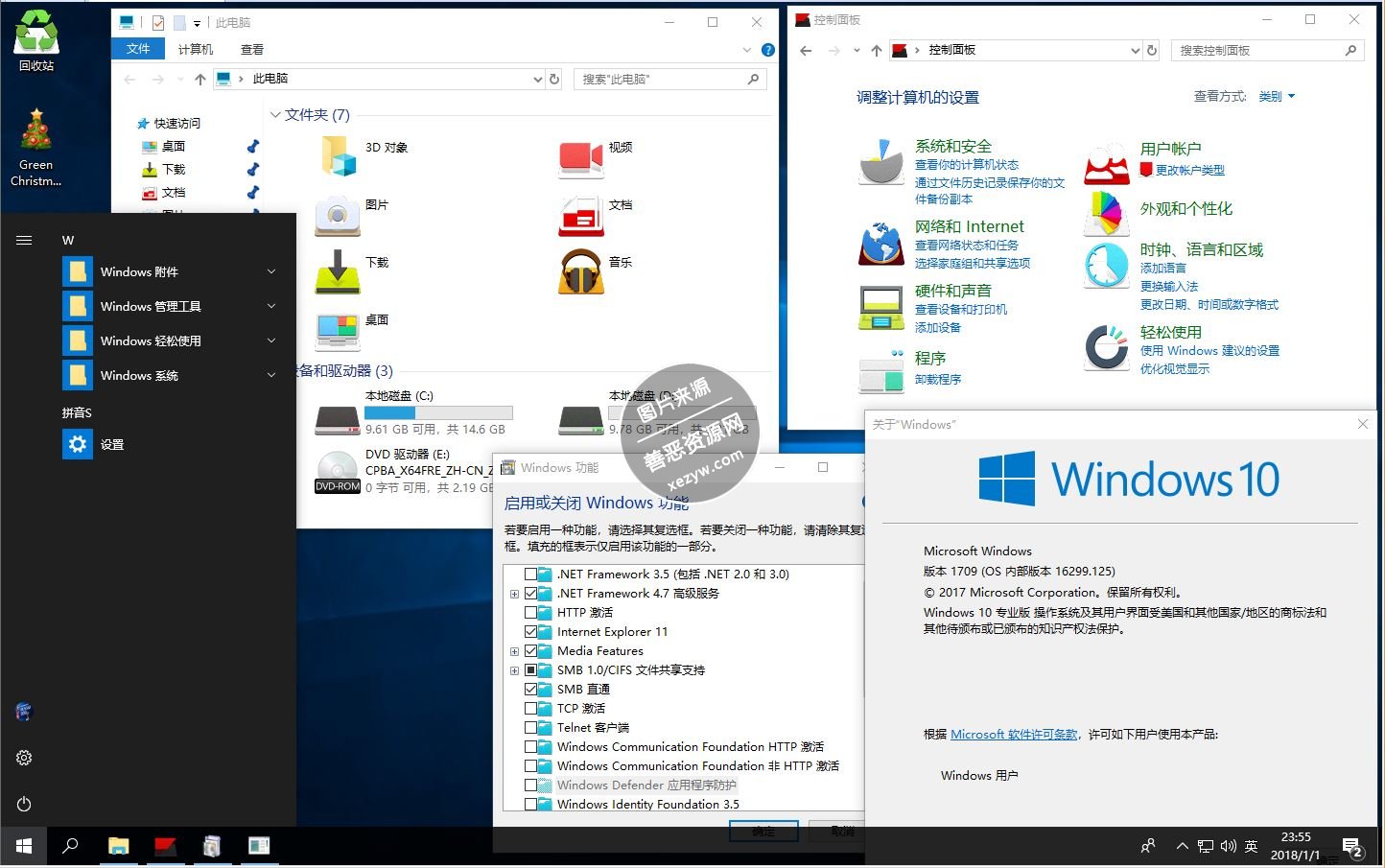Click the 外观和个性化 color fan icon
Screen dimensions: 1385x868
[x=1107, y=213]
